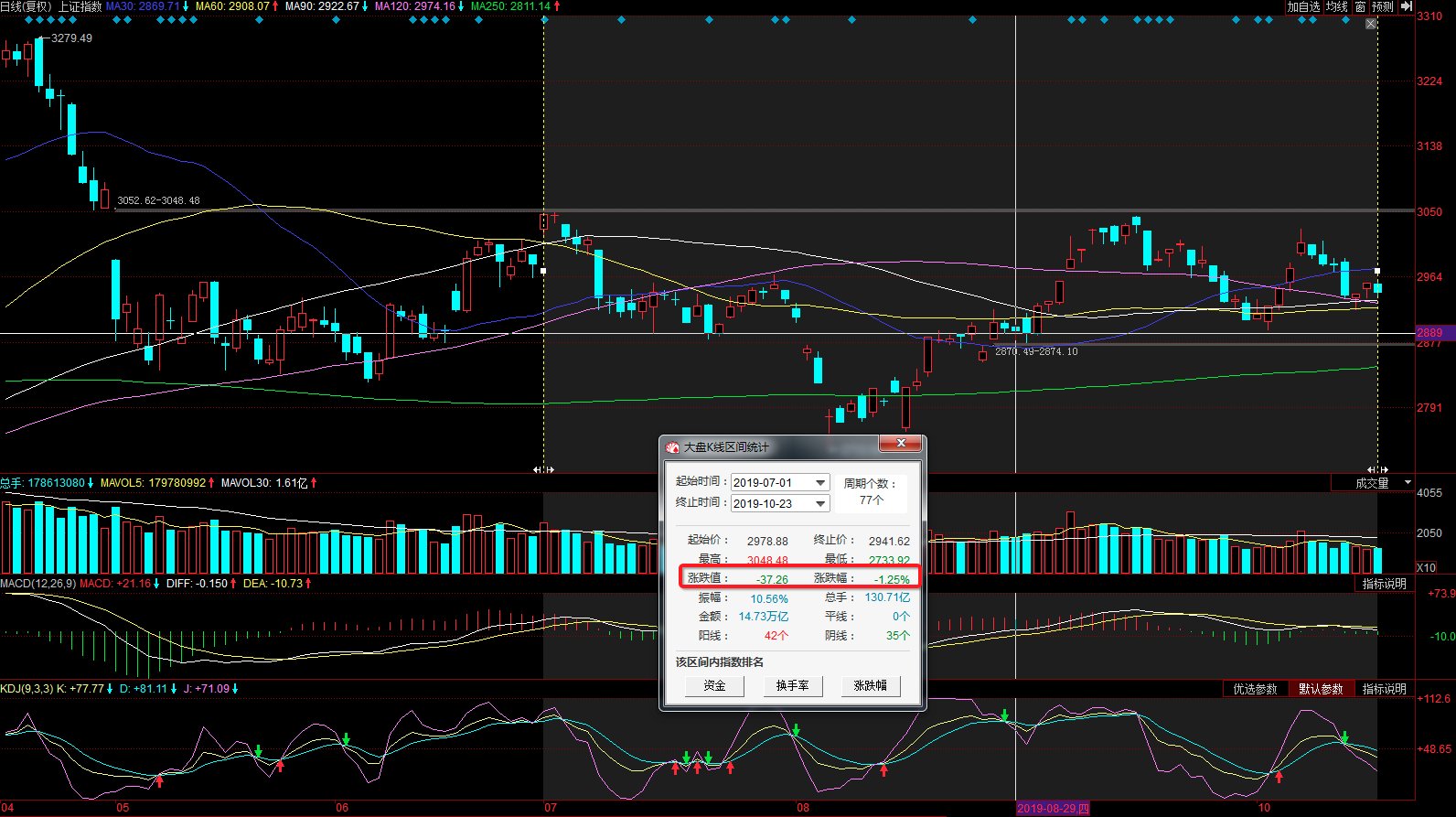Click the X10 volume scale indicator
This screenshot has width=1456, height=817.
1426,567
